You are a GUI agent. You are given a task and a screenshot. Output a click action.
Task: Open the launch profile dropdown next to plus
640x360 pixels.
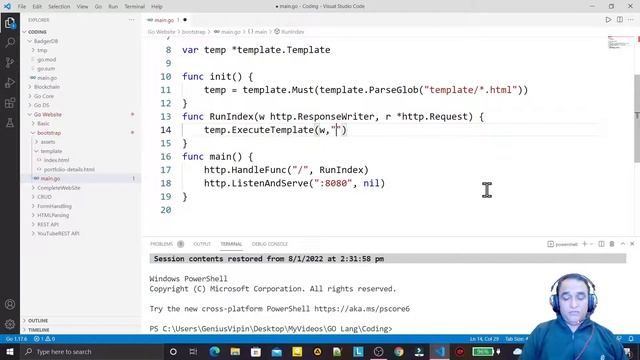(591, 244)
